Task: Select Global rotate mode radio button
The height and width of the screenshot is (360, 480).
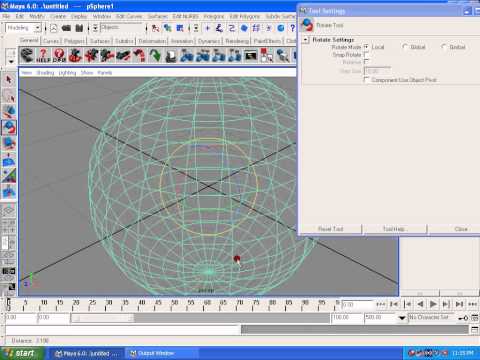Action: tap(405, 47)
